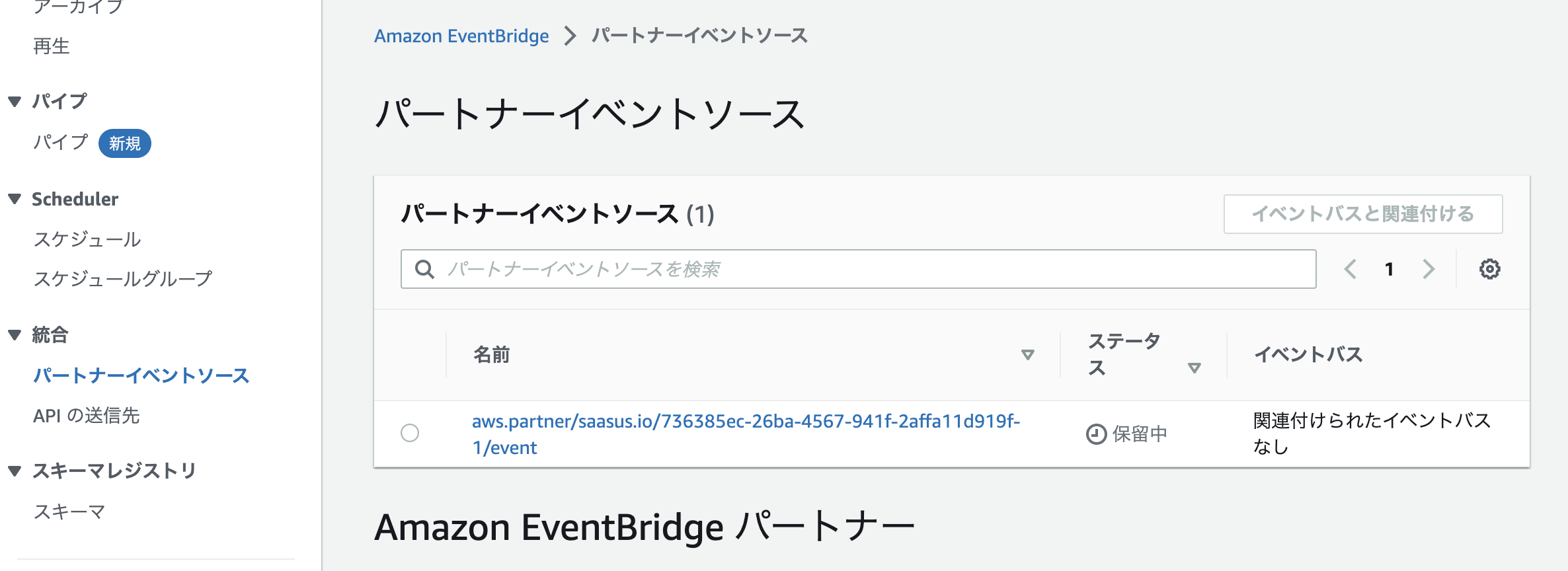Go to next page arrow

(1429, 269)
